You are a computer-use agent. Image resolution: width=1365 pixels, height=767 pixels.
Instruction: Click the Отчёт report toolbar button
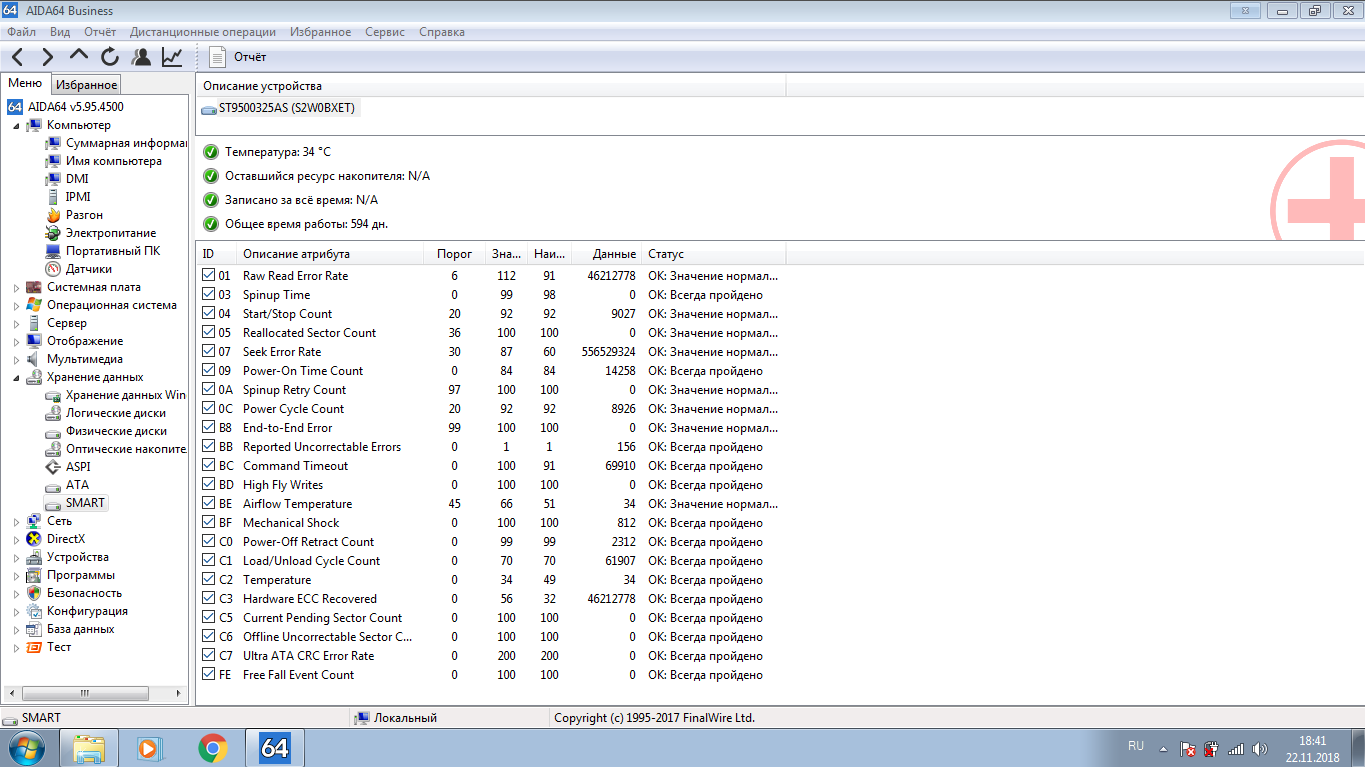click(x=239, y=57)
